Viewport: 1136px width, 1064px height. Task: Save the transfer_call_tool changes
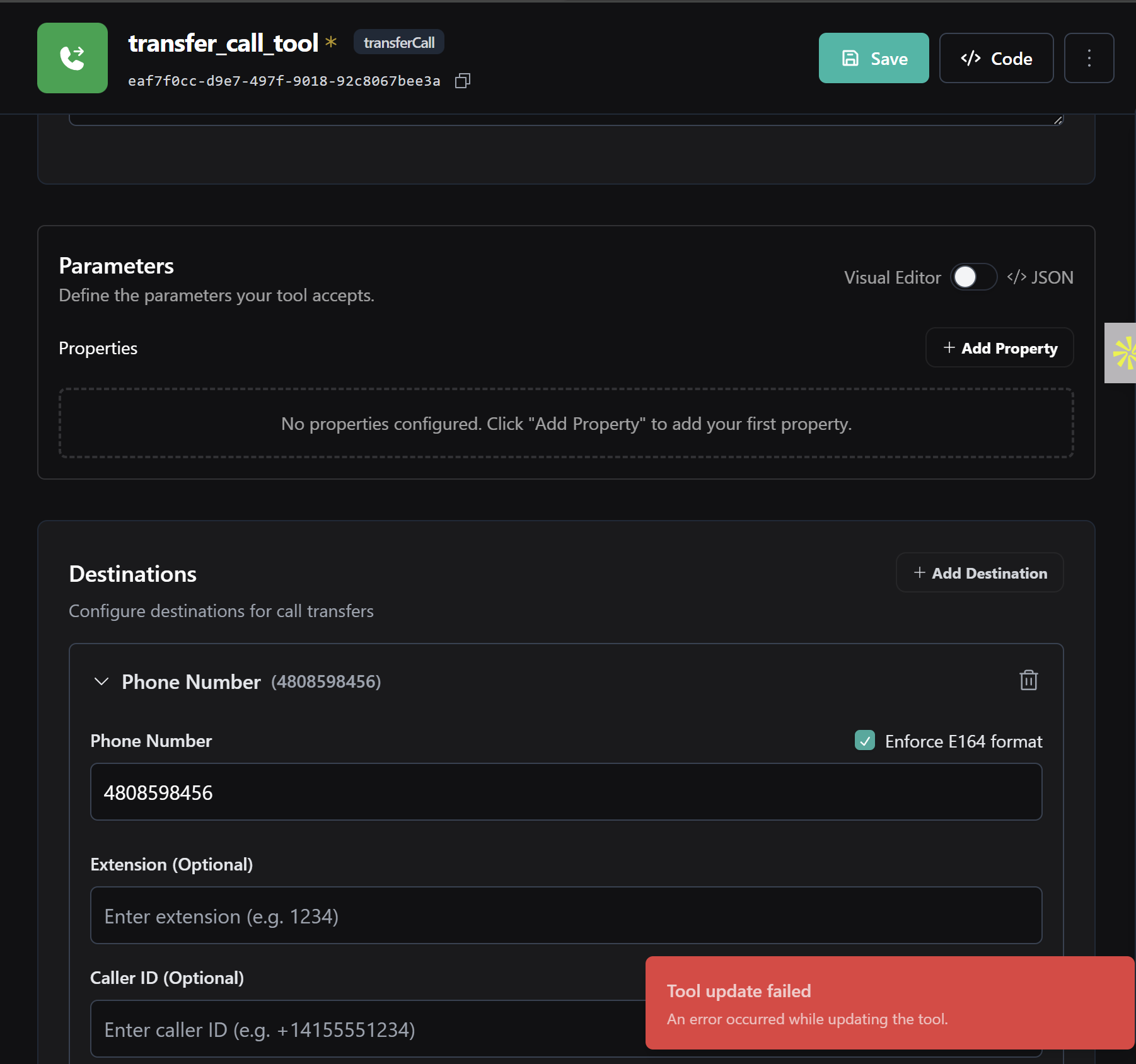873,58
